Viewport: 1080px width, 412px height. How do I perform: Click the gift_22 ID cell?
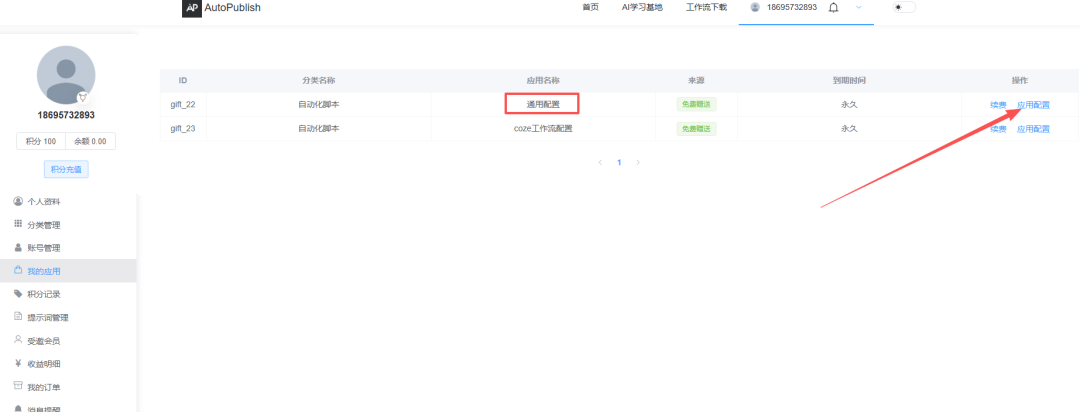pos(183,105)
